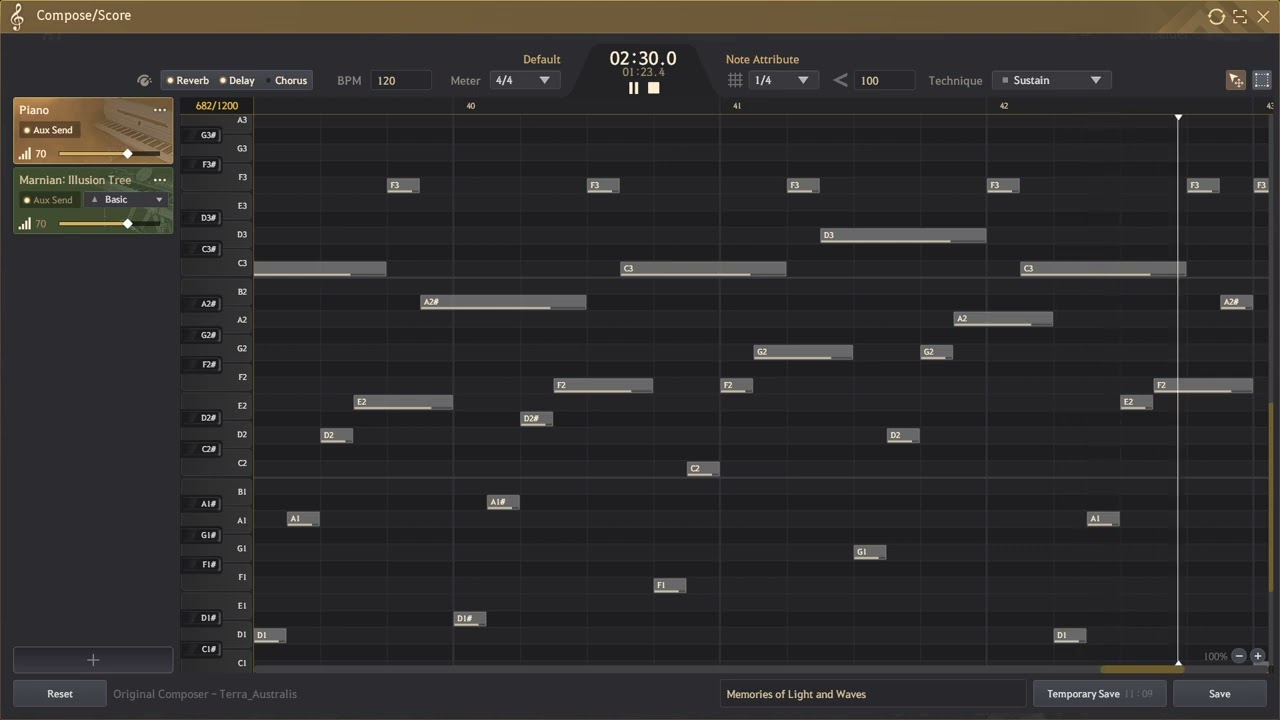Select the long D3 note block
Image resolution: width=1280 pixels, height=720 pixels.
[903, 236]
